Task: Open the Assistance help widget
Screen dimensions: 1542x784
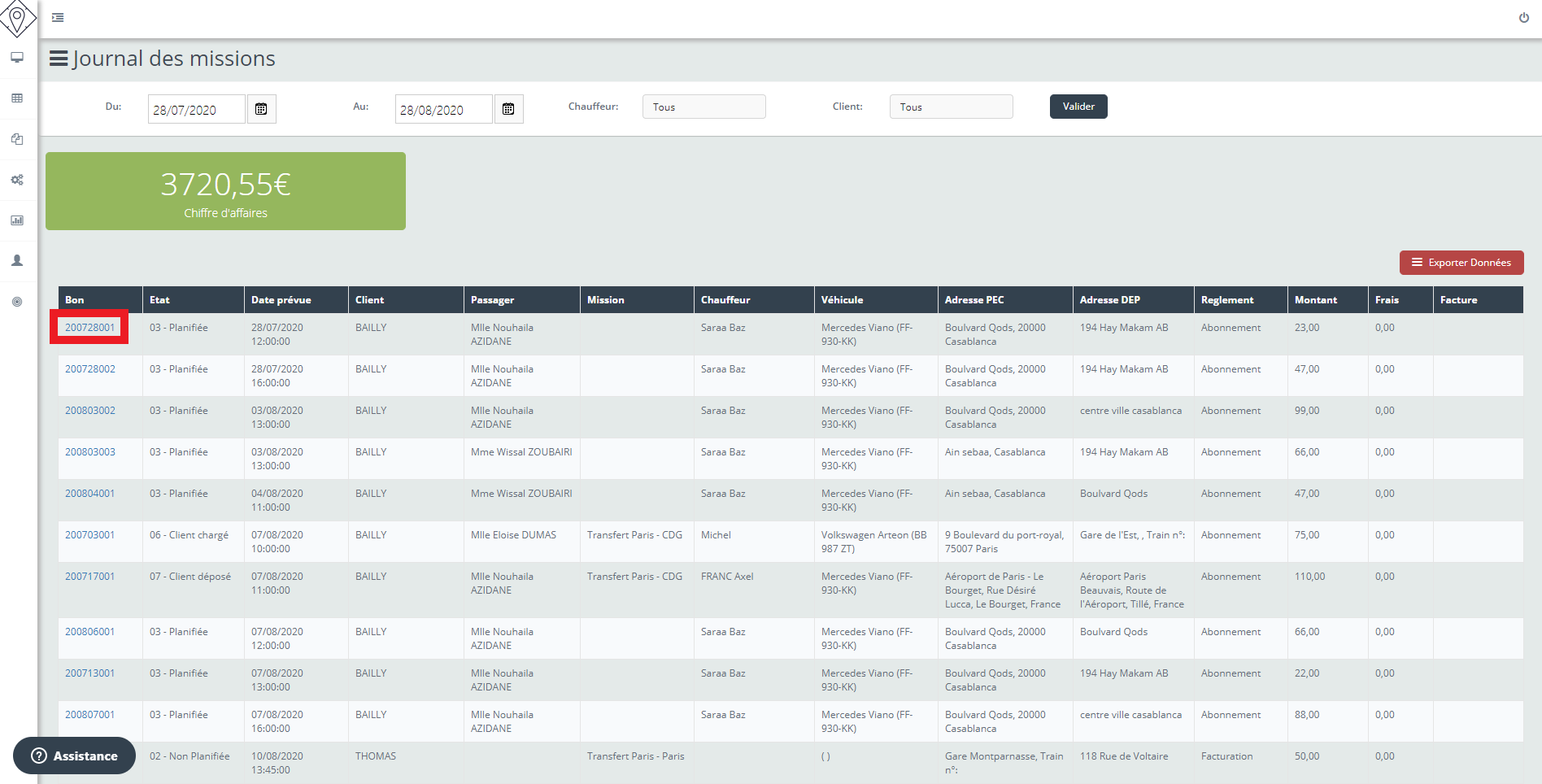Action: tap(75, 756)
